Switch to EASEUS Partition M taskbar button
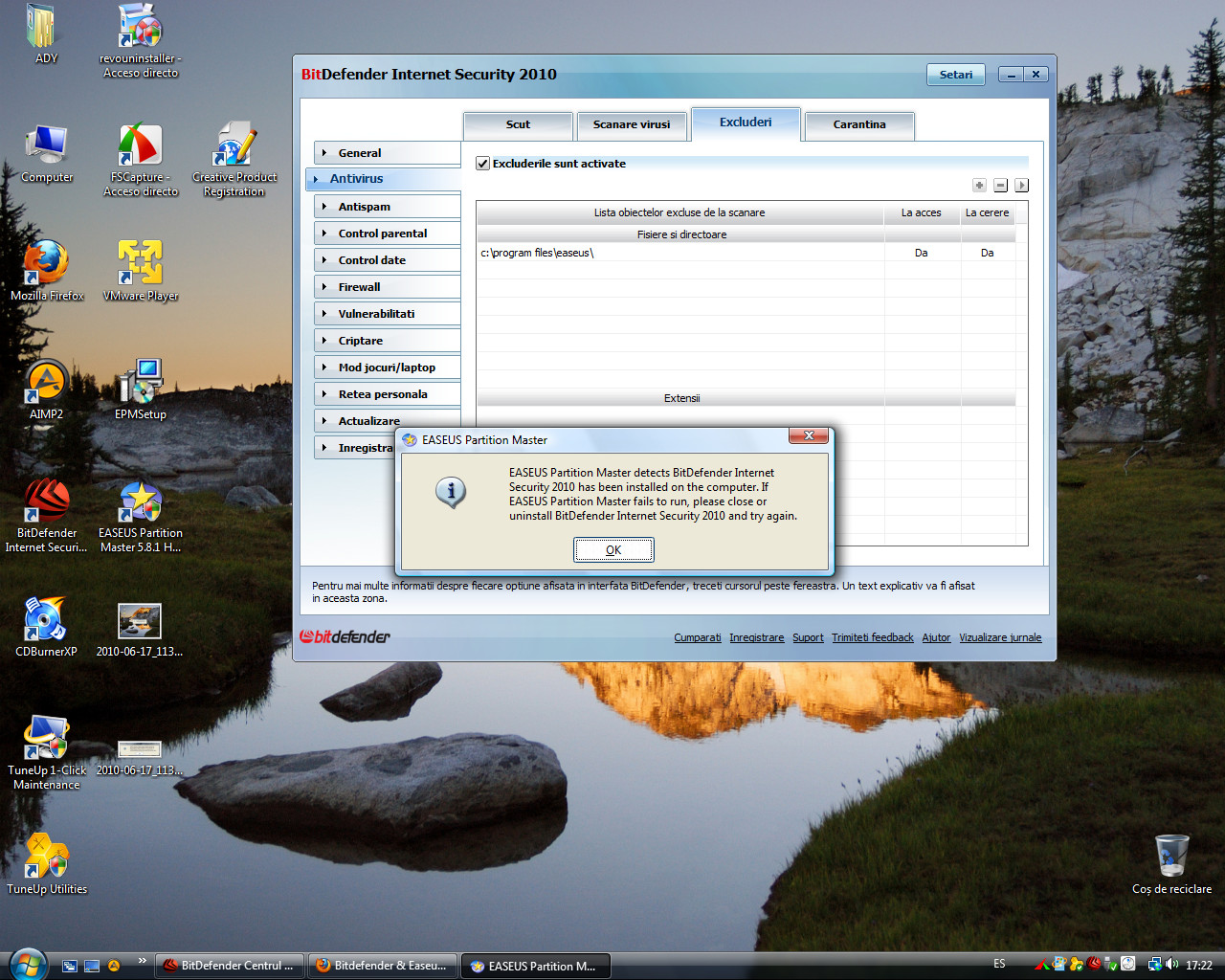 (536, 966)
